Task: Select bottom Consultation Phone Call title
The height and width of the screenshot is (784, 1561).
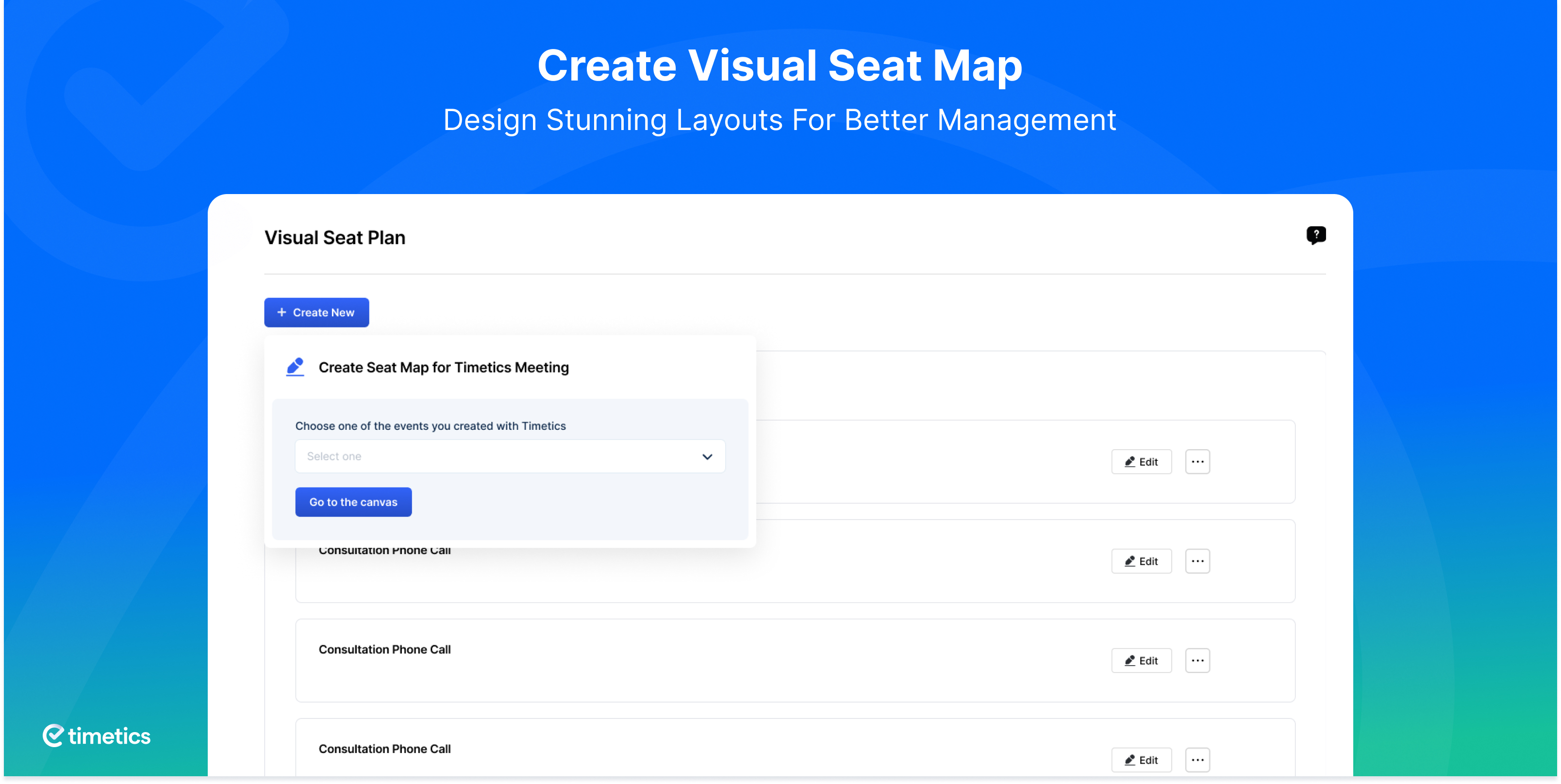Action: click(x=385, y=749)
